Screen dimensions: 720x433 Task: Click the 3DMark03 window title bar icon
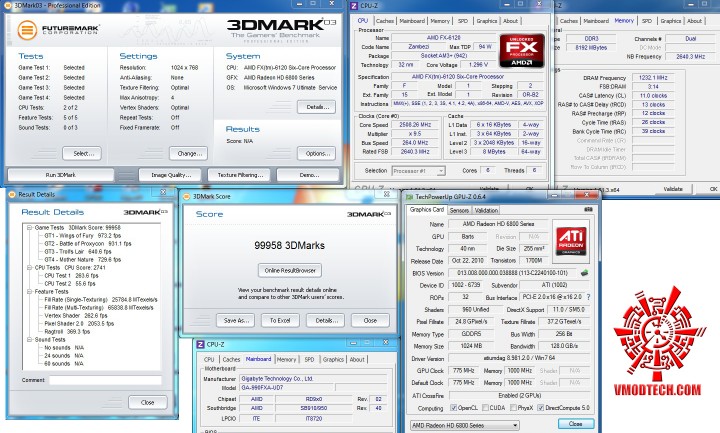[x=9, y=6]
